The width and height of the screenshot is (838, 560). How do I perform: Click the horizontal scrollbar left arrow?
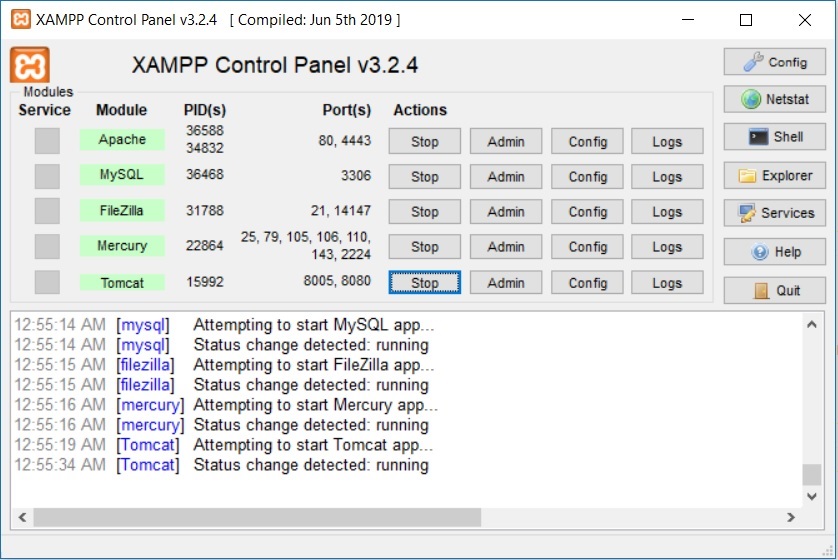click(22, 517)
